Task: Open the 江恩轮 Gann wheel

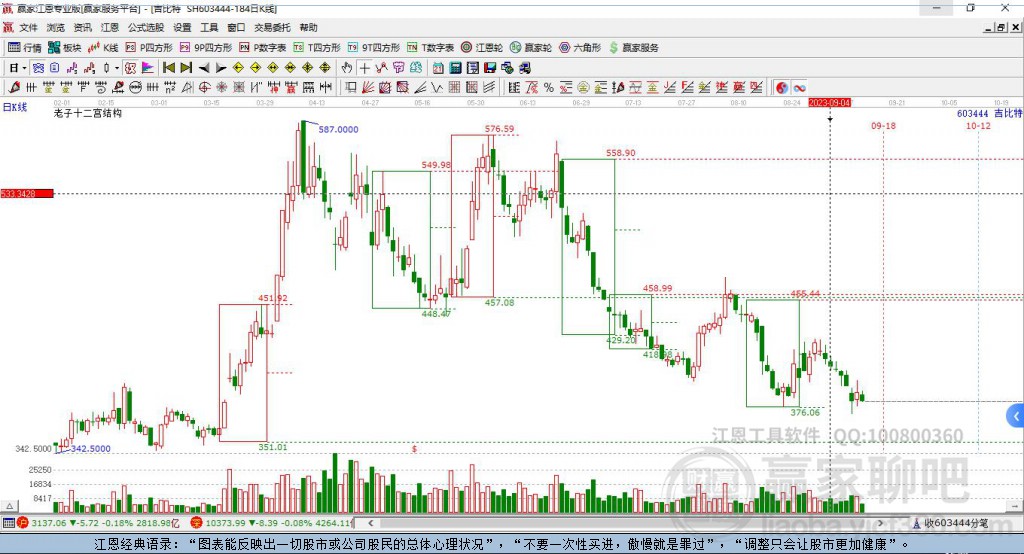Action: 482,48
